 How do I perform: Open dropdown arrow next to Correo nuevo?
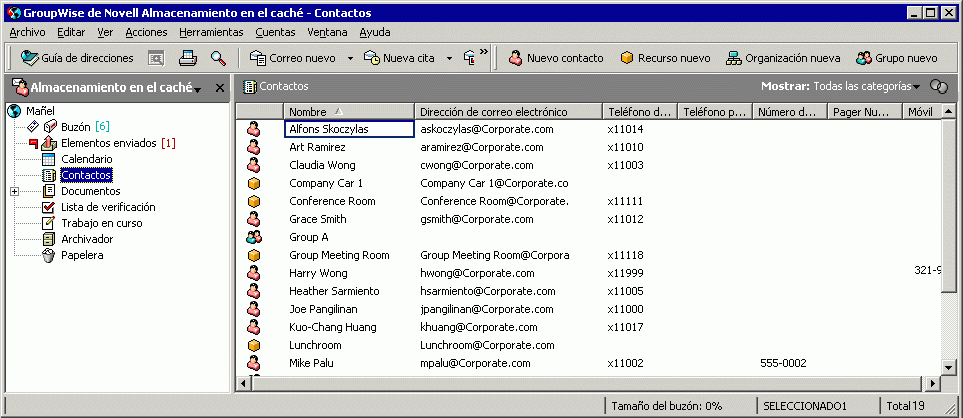(x=350, y=58)
